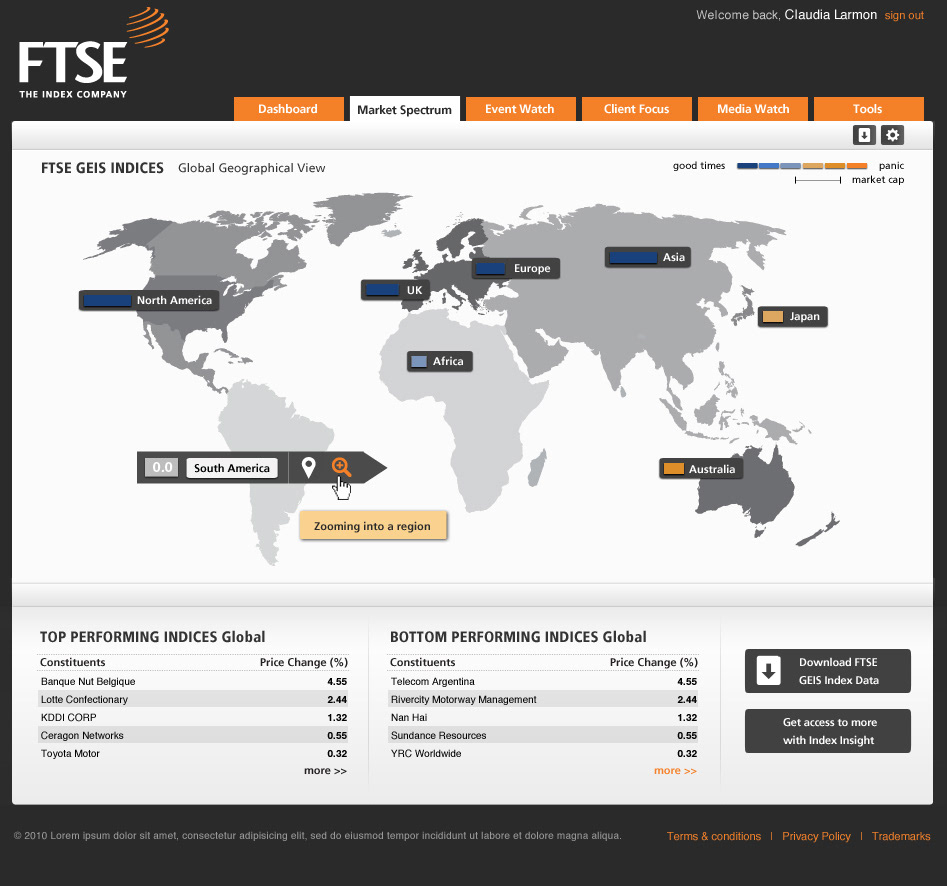
Task: Click the sign out link
Action: tap(904, 16)
